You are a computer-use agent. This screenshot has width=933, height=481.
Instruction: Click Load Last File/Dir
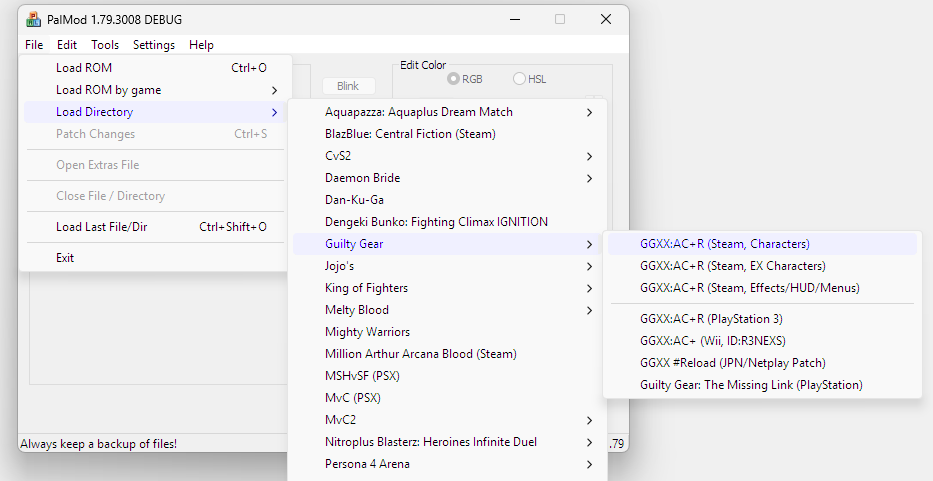pos(101,227)
